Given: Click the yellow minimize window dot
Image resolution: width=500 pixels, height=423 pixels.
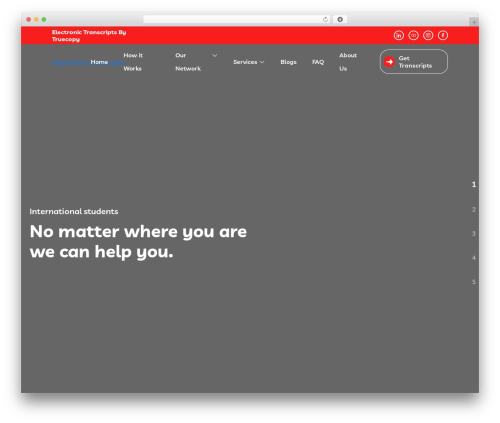Looking at the screenshot, I should point(36,19).
